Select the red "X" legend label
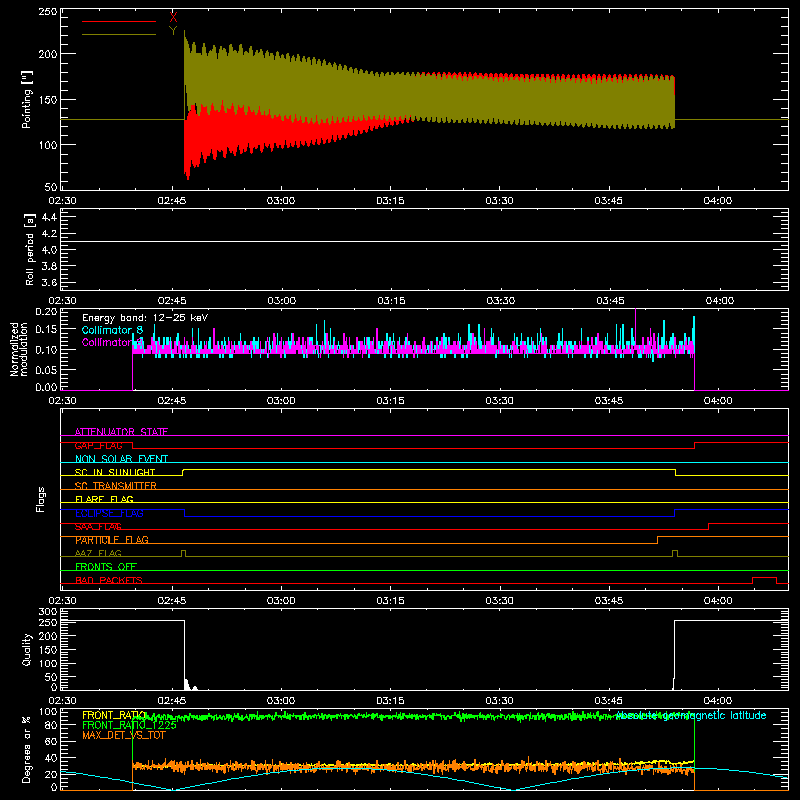 click(173, 18)
